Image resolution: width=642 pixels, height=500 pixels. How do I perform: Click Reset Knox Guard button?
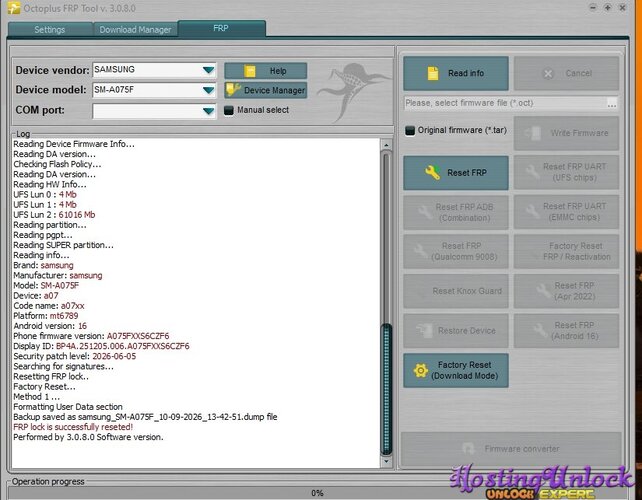(x=456, y=291)
